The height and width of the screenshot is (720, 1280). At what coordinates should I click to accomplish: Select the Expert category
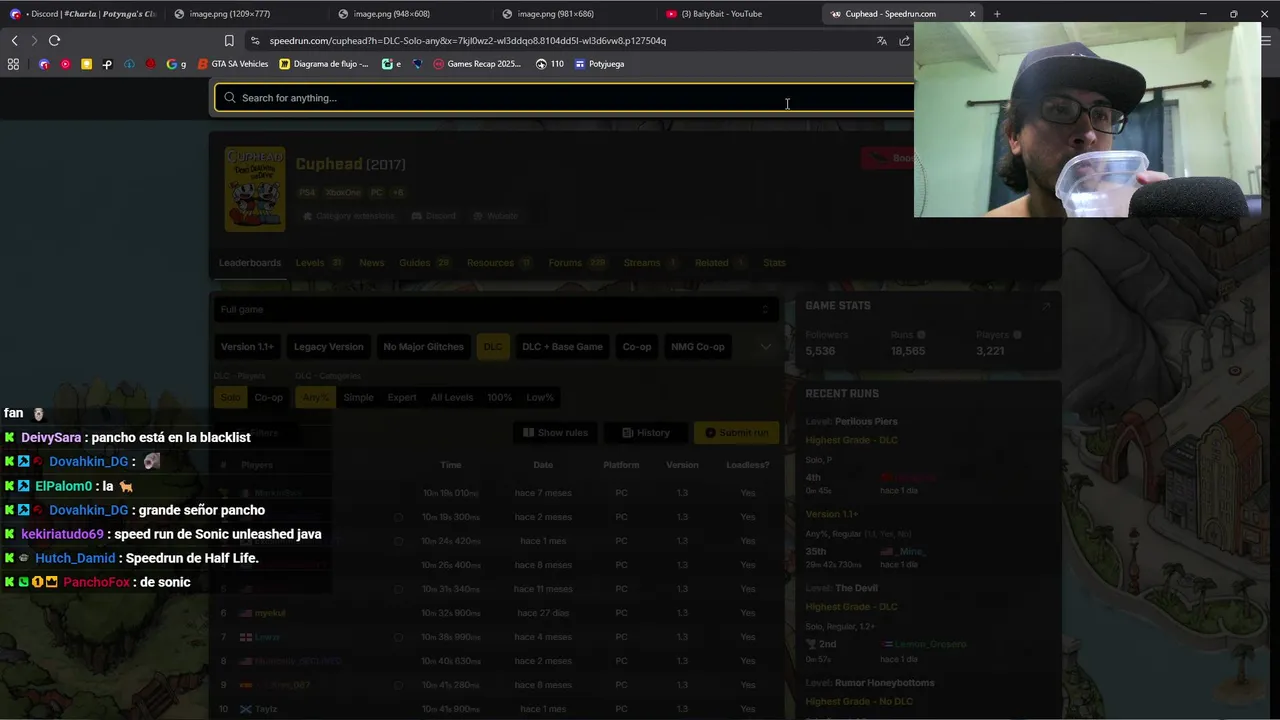[x=402, y=397]
